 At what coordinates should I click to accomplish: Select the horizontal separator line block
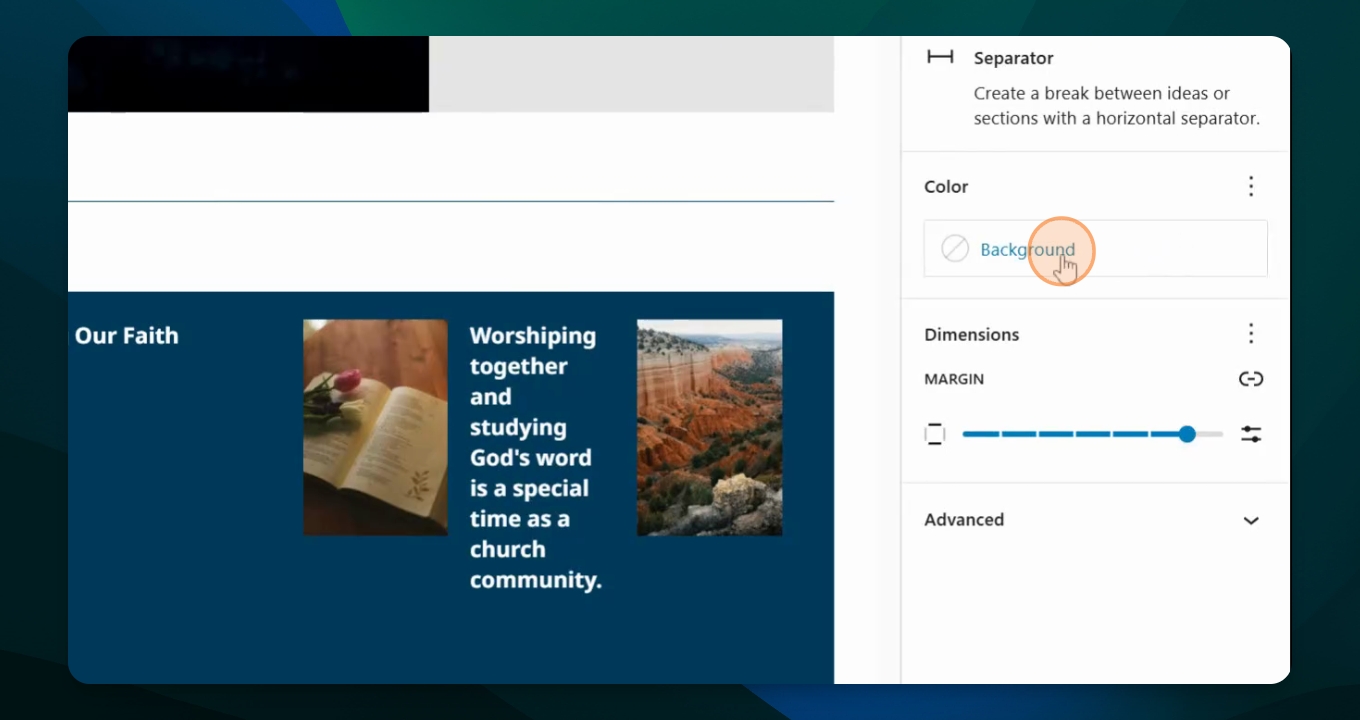point(451,201)
